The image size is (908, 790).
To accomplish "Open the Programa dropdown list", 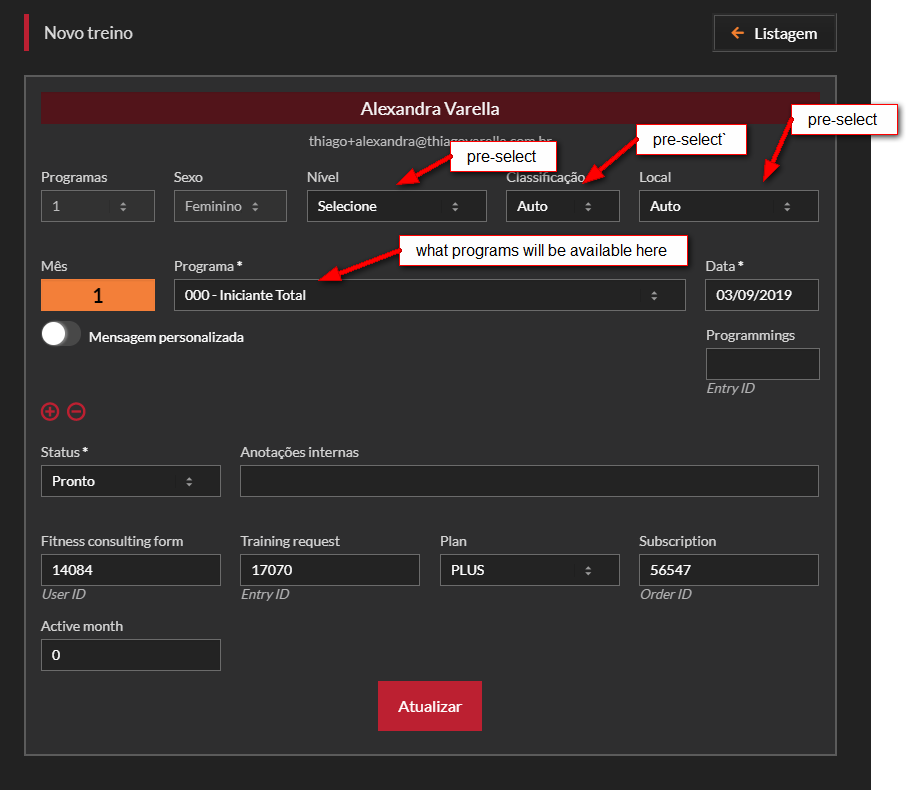I will (x=429, y=295).
